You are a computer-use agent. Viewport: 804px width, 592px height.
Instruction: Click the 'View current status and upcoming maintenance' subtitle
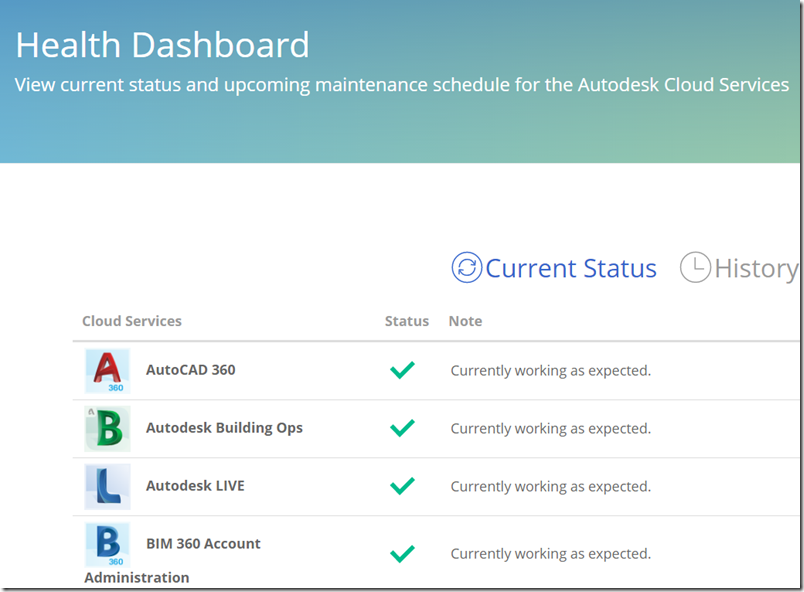[401, 85]
